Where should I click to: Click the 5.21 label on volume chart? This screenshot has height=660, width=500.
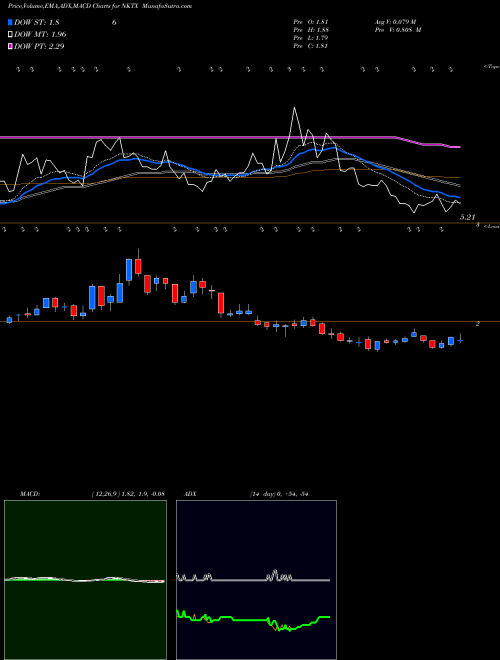click(x=467, y=217)
